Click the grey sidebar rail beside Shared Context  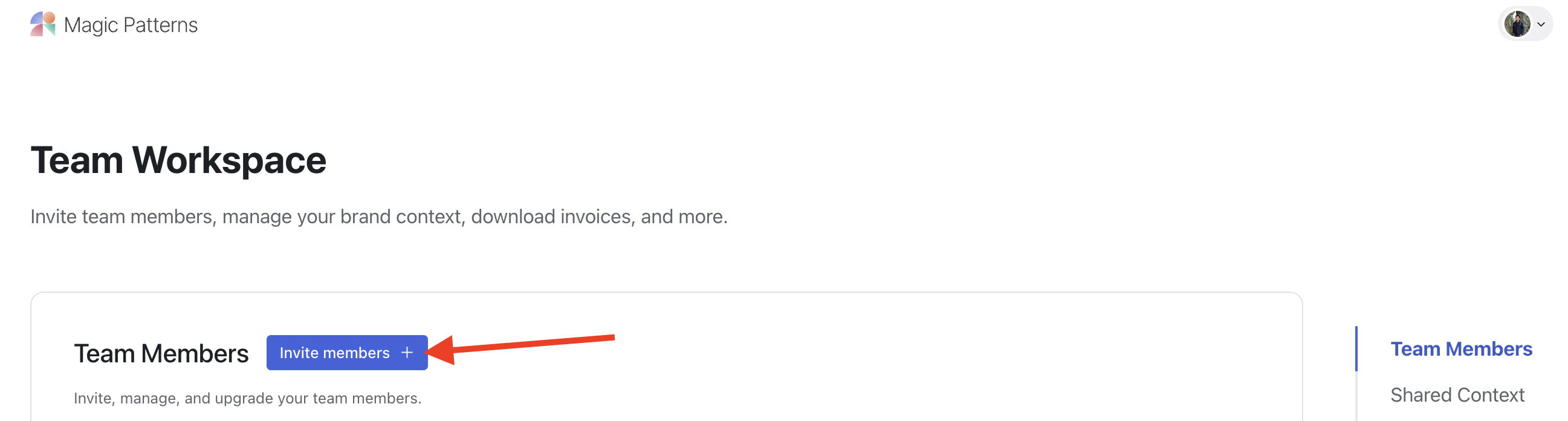(1356, 396)
